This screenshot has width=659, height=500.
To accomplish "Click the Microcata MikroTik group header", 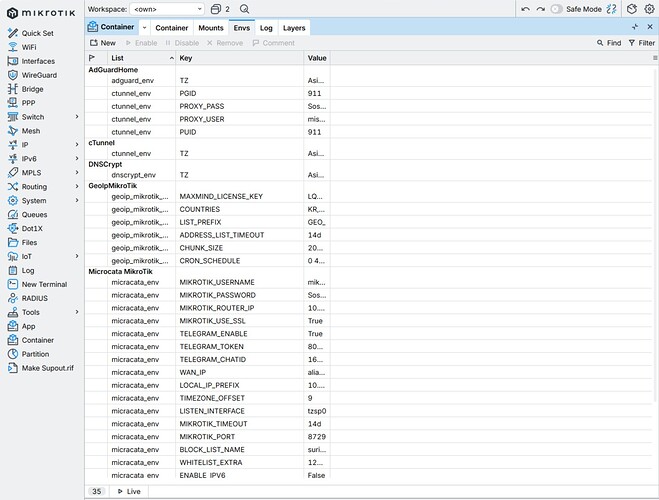I will pos(120,271).
